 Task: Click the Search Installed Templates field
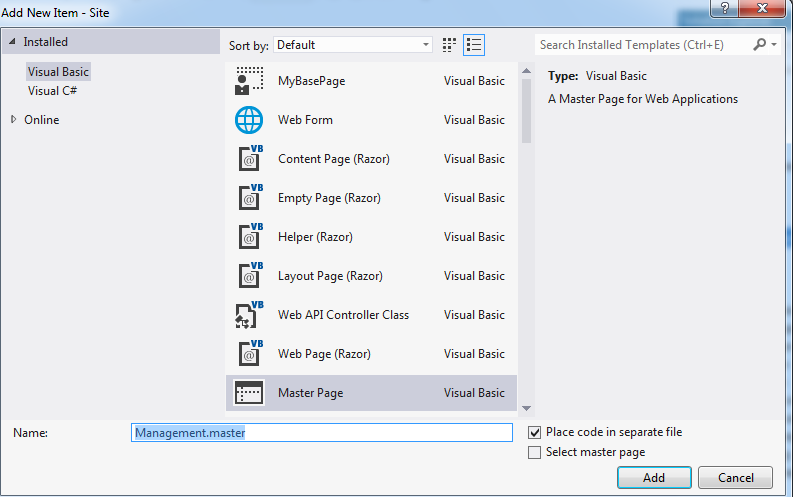(645, 45)
